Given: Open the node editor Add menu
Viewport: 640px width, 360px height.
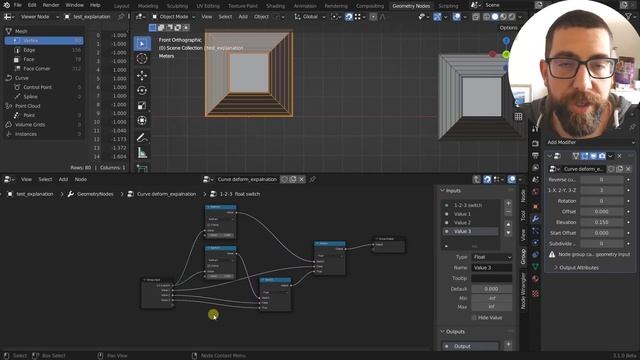Looking at the screenshot, I should (63, 180).
